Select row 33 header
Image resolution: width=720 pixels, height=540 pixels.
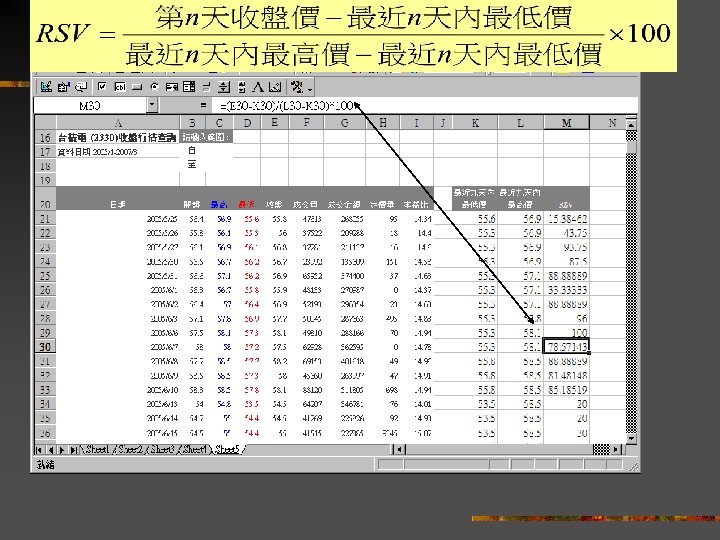[45, 389]
